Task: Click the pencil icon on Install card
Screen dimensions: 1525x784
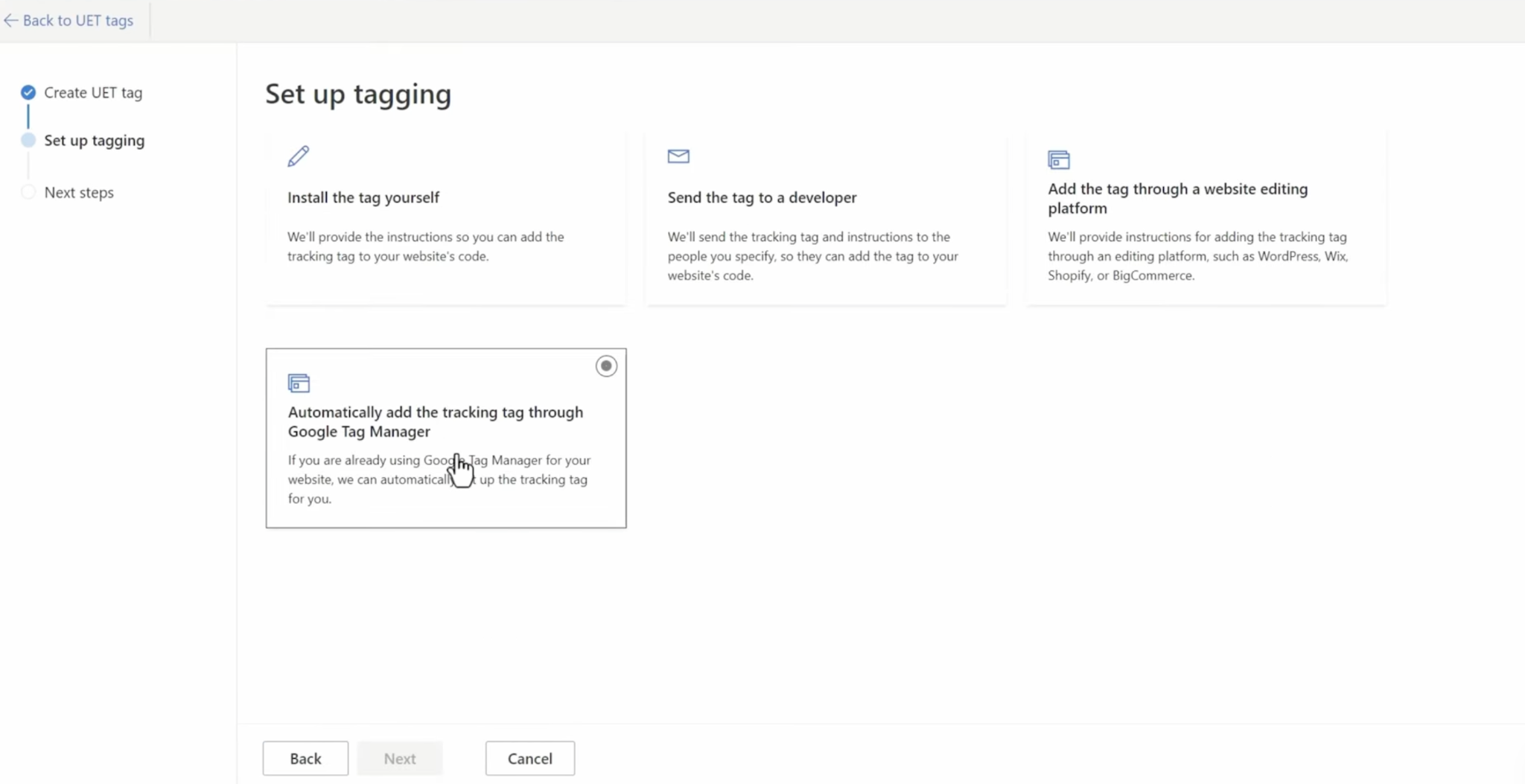Action: (299, 156)
